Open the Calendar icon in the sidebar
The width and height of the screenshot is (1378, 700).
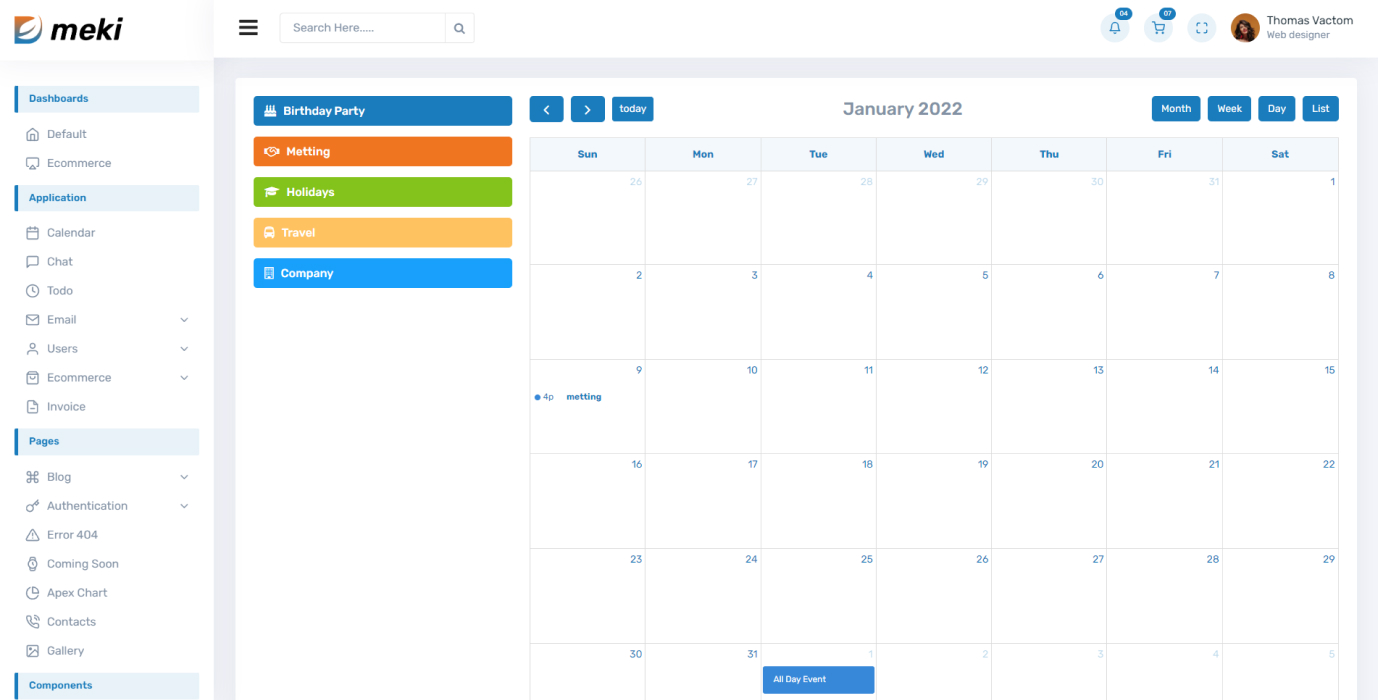(34, 232)
